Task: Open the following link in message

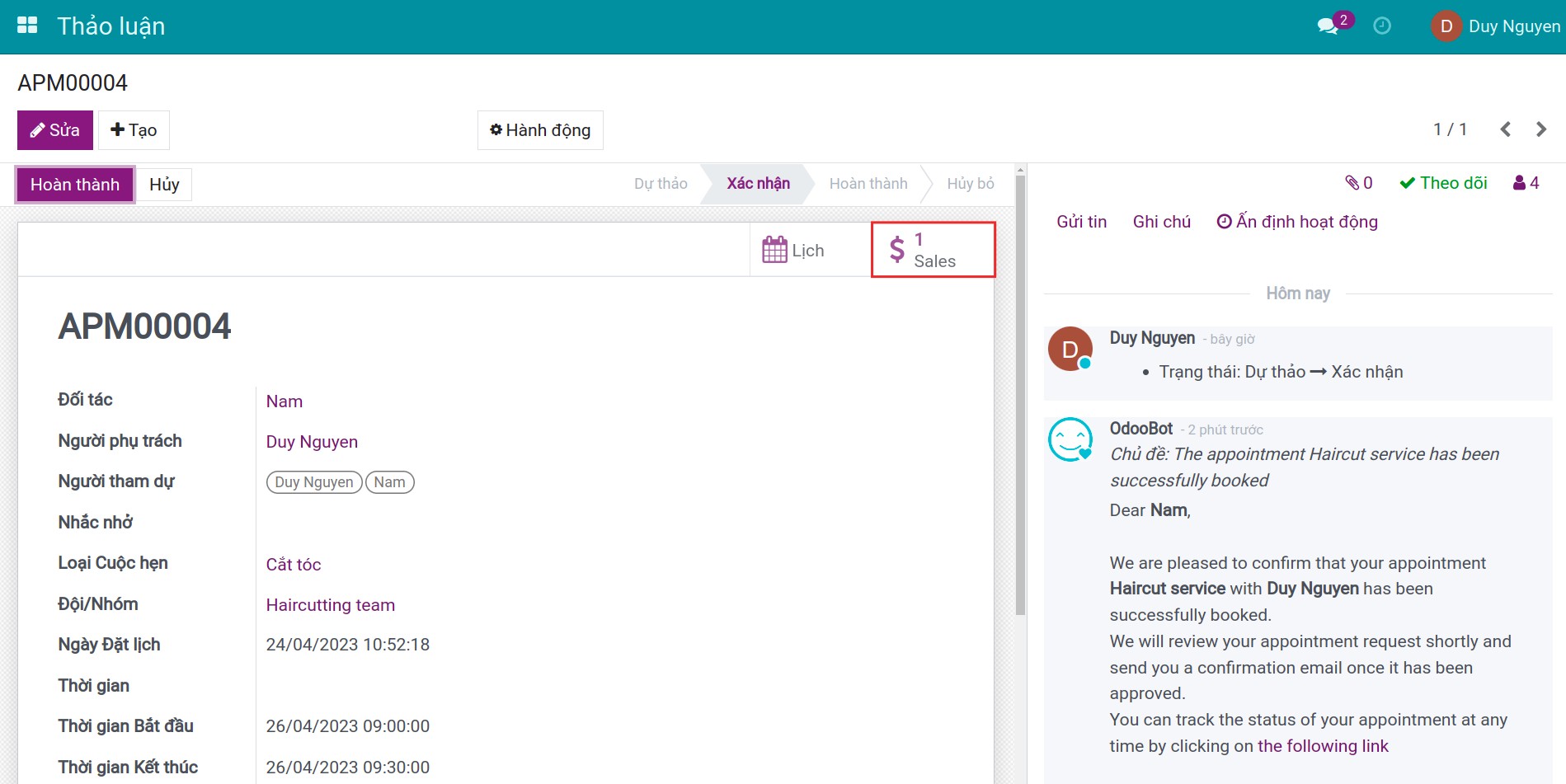Action: pos(1323,746)
